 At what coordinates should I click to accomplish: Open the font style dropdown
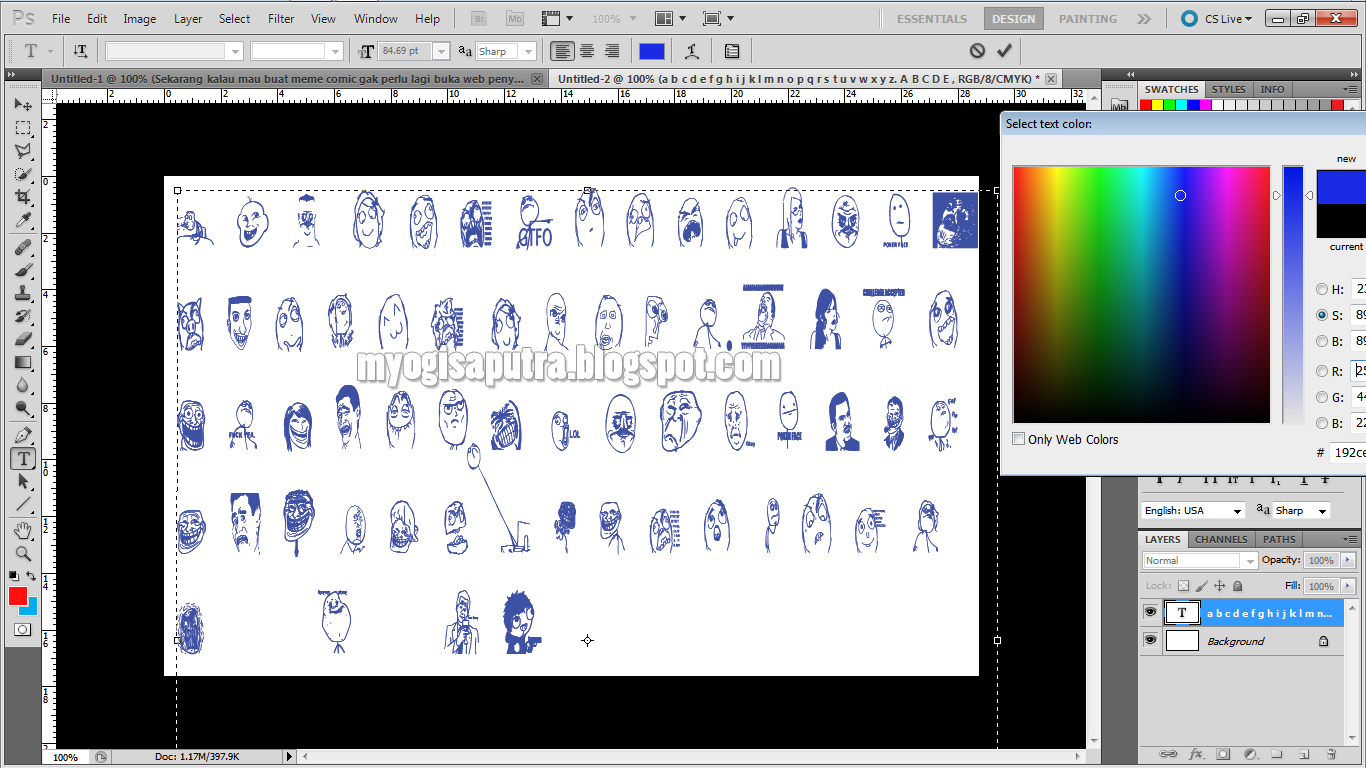click(335, 51)
